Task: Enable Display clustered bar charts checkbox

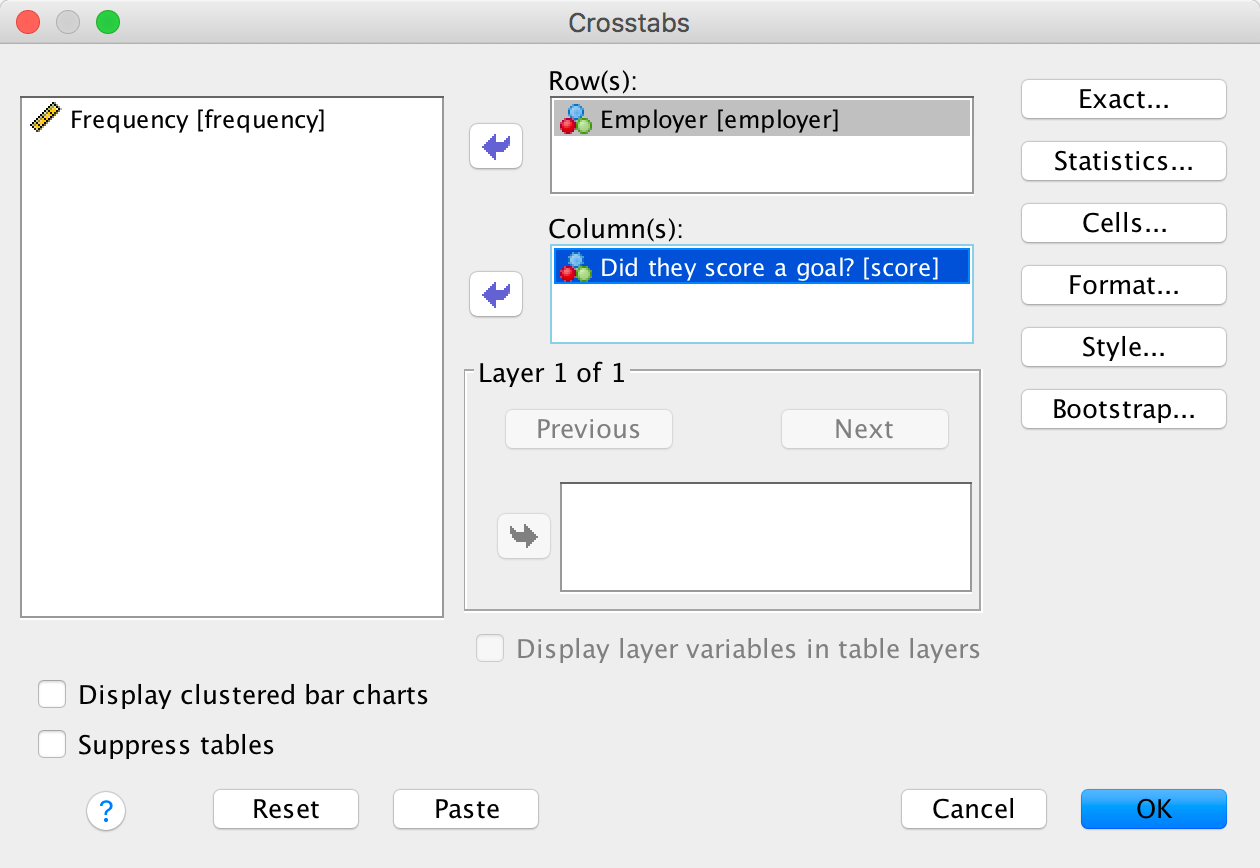Action: [52, 695]
